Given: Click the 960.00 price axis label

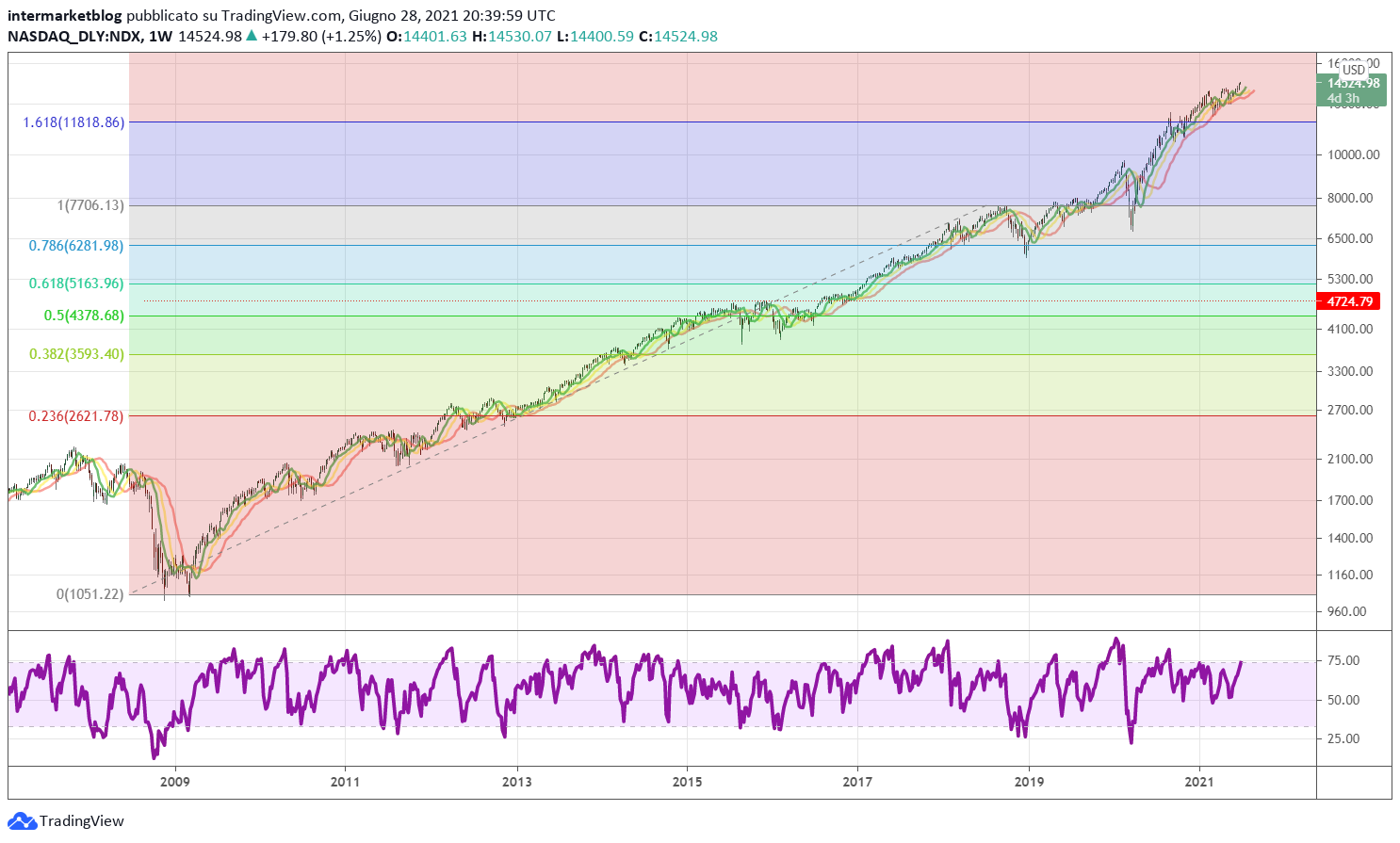Looking at the screenshot, I should [1346, 611].
